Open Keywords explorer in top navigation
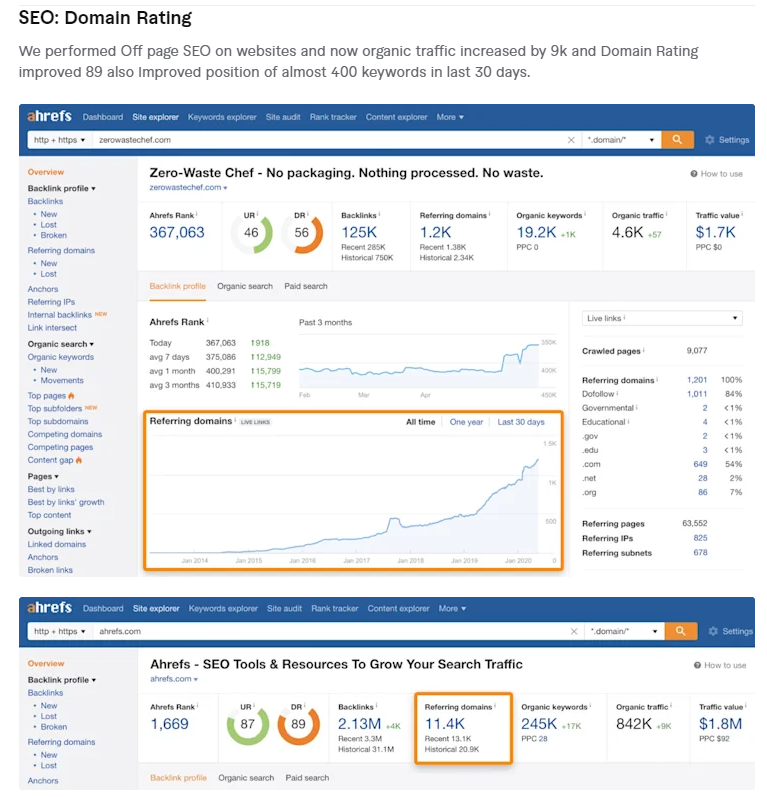767x797 pixels. [222, 117]
